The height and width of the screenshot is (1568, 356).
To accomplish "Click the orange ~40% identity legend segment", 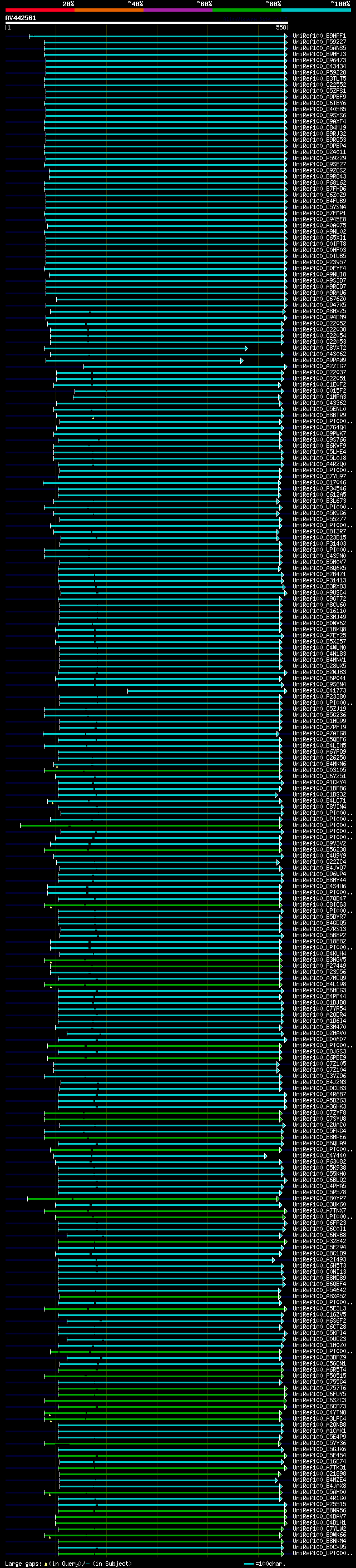I will click(109, 10).
